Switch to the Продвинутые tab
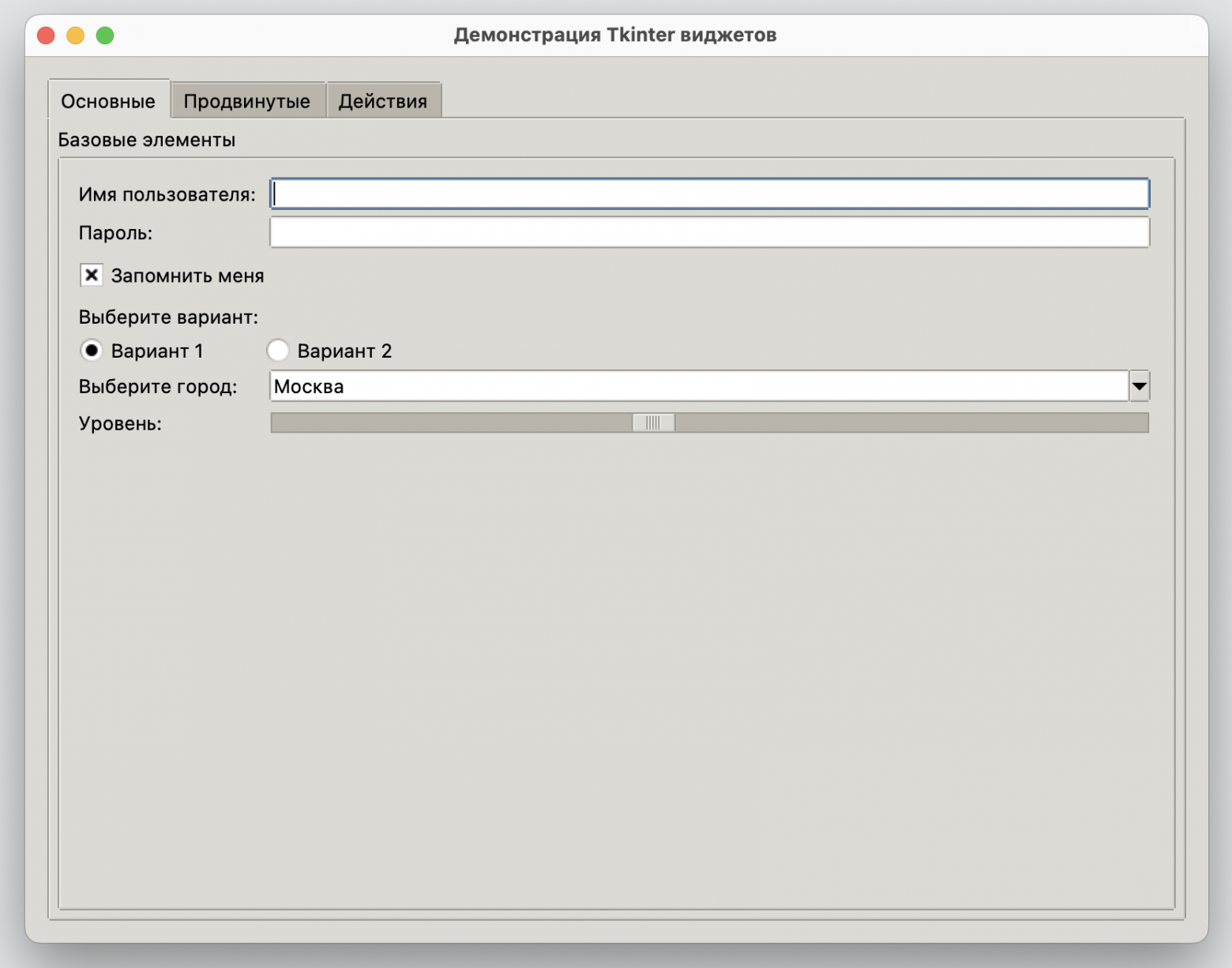The height and width of the screenshot is (968, 1232). 247,100
